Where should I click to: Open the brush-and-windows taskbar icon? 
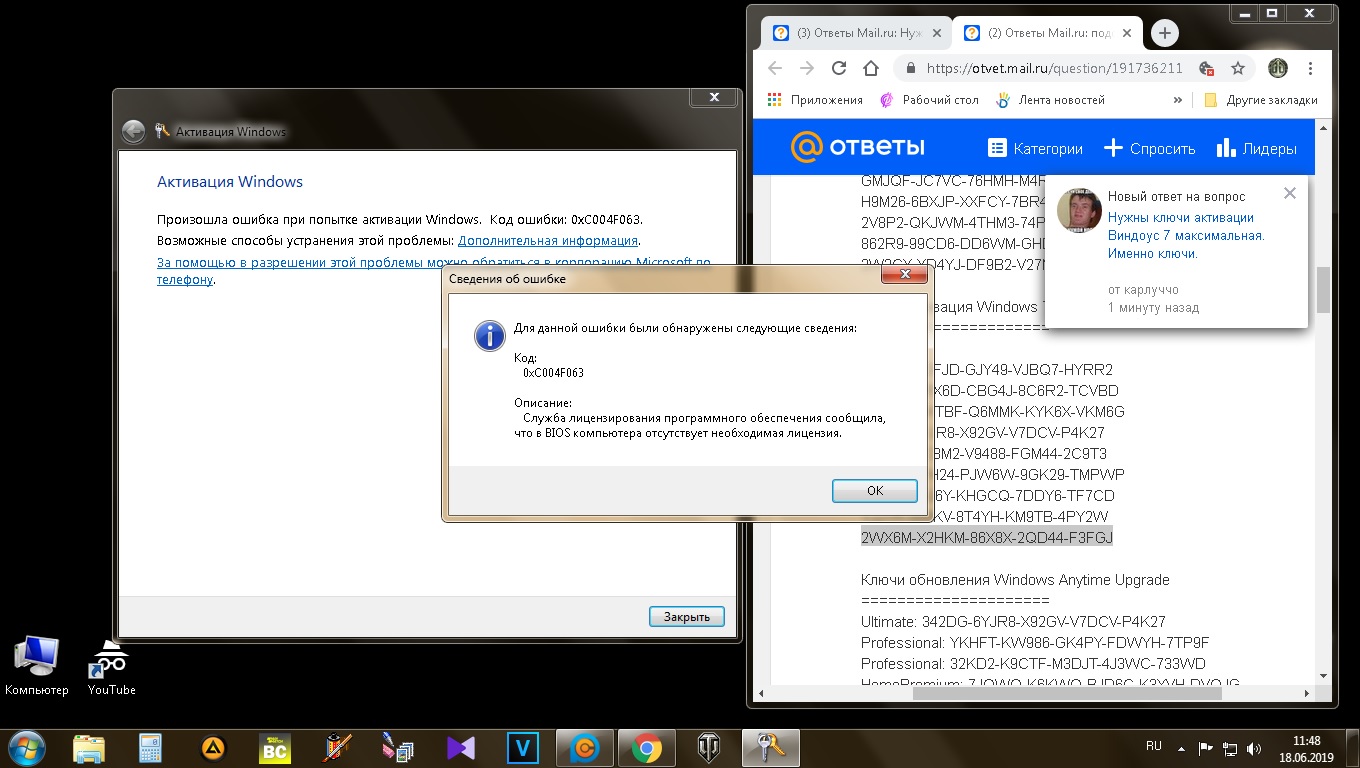(399, 748)
